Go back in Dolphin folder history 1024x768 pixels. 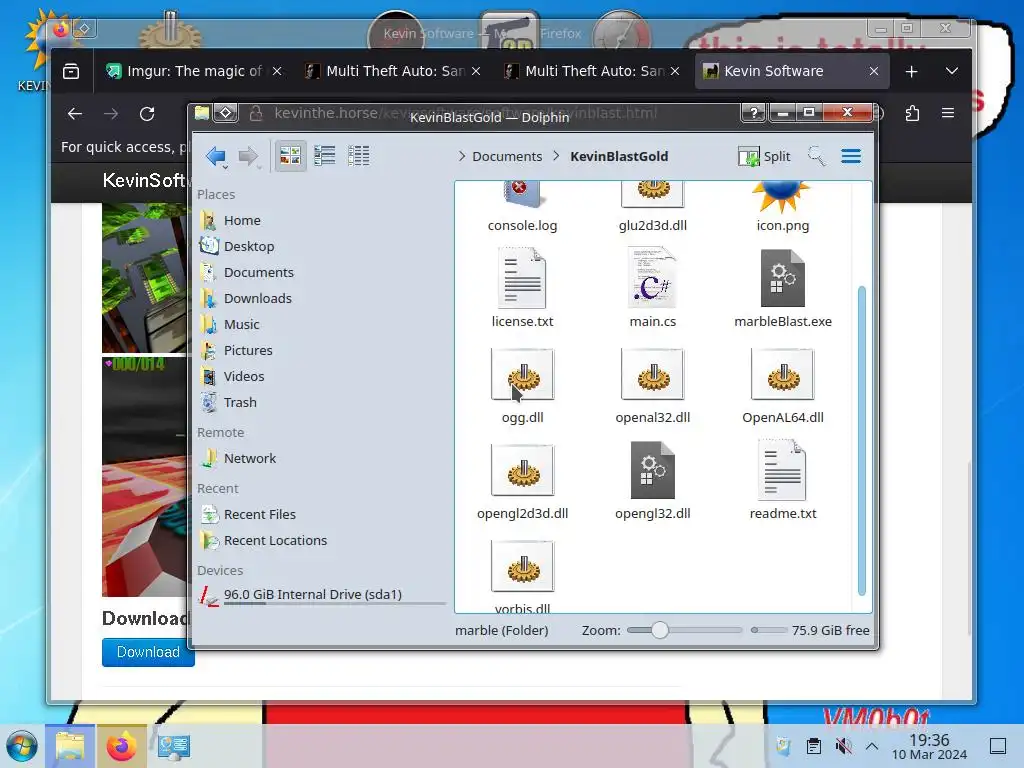tap(216, 156)
